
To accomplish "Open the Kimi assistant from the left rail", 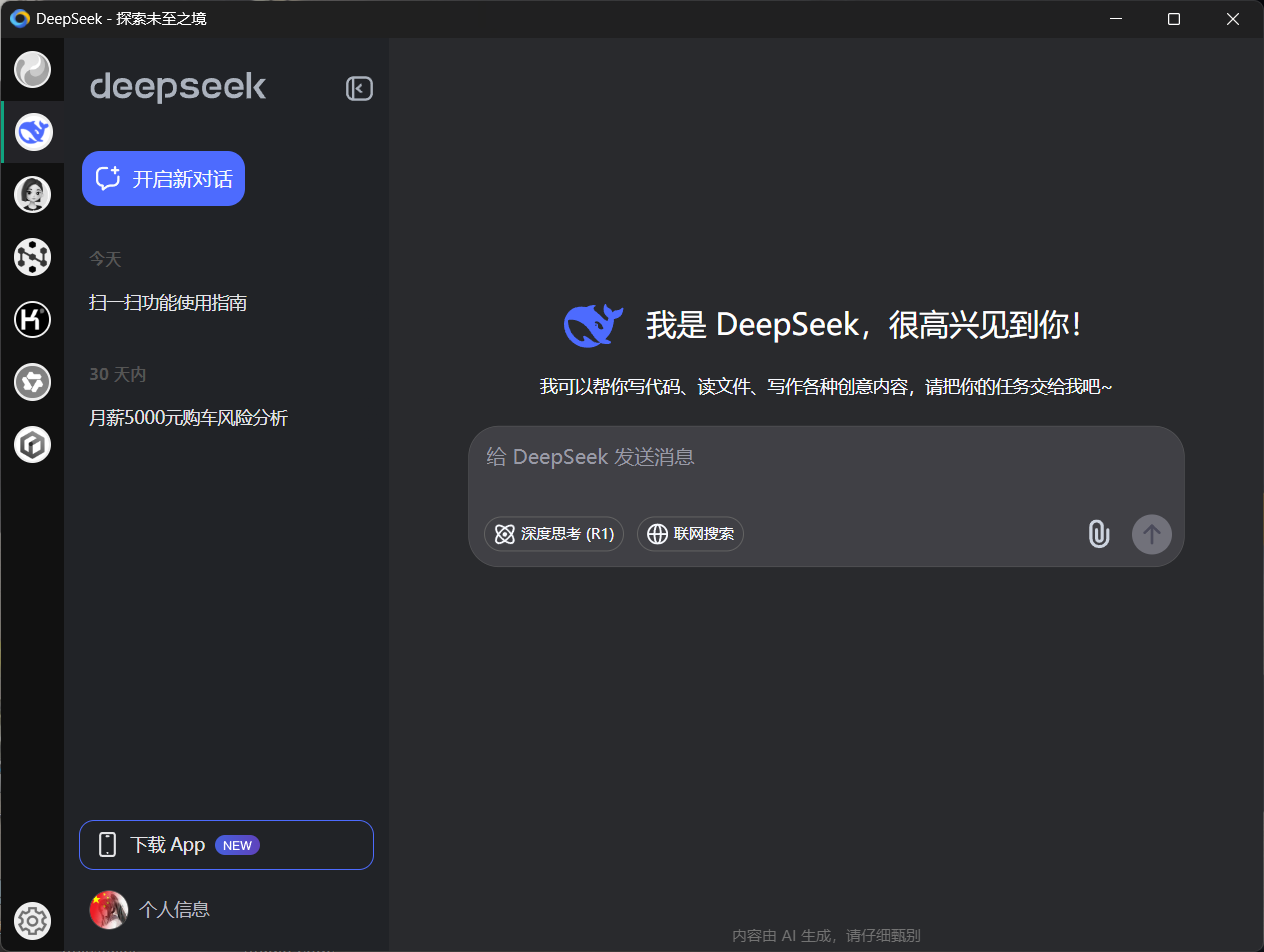I will (32, 320).
